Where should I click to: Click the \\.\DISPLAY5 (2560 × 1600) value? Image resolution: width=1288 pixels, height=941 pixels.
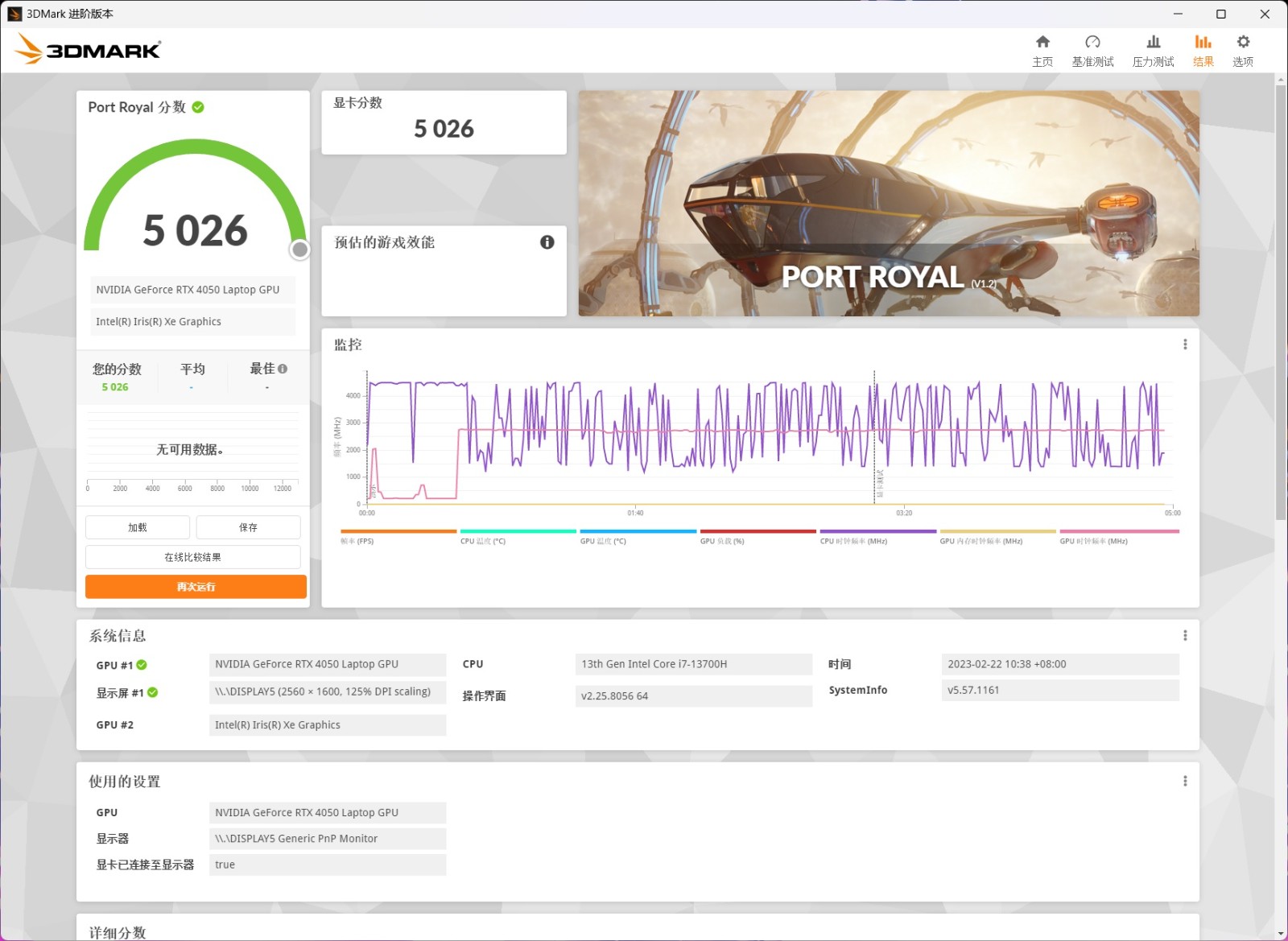click(x=328, y=692)
